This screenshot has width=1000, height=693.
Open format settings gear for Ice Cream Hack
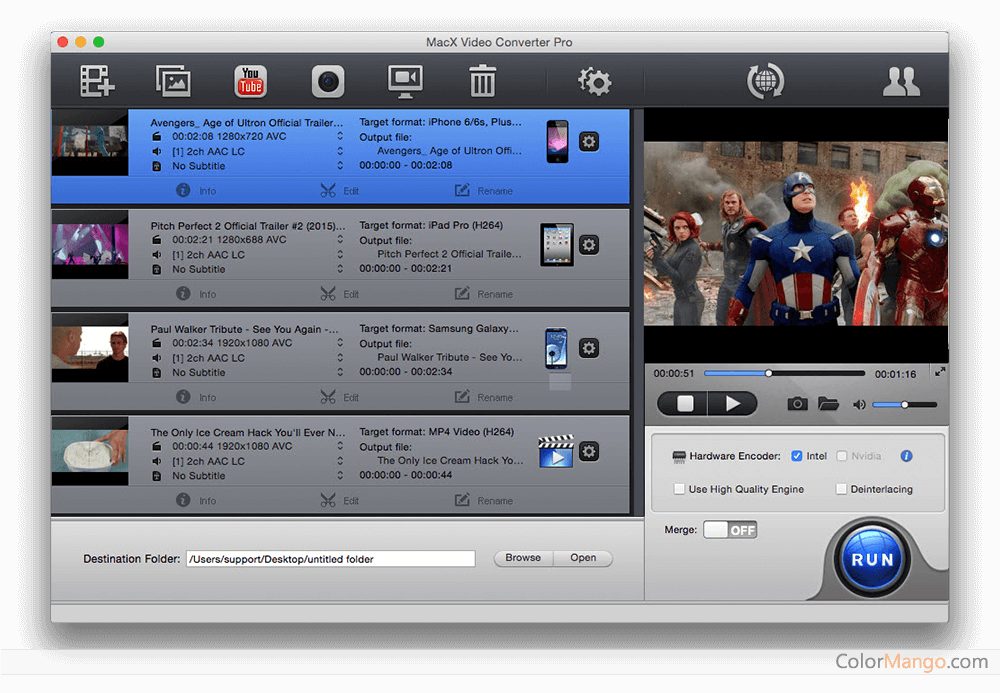click(589, 451)
